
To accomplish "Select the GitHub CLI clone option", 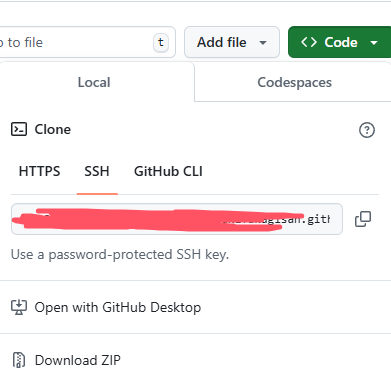I will (168, 171).
